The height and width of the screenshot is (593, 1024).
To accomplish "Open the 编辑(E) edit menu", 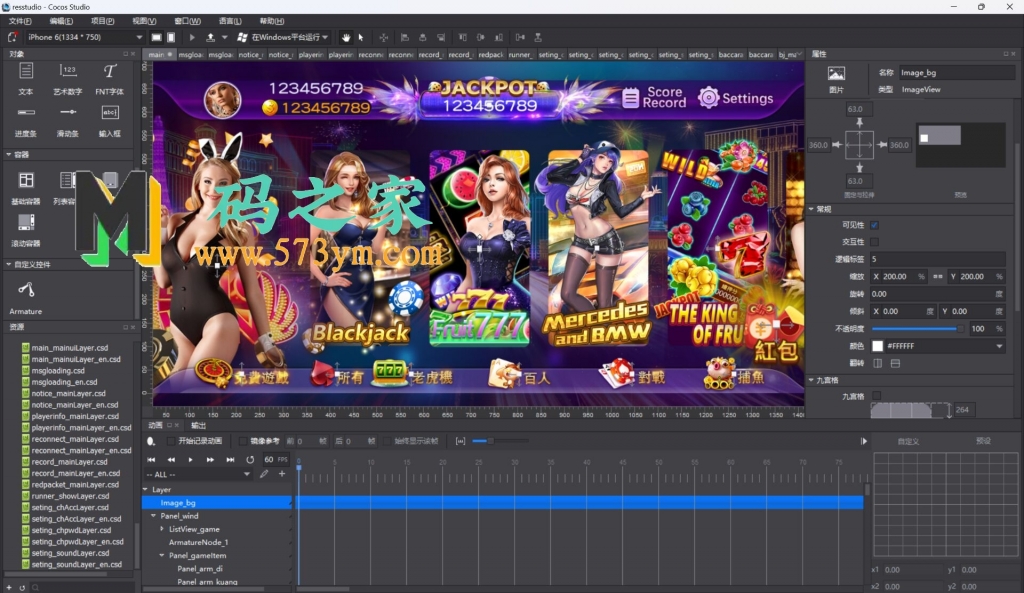I will point(61,21).
